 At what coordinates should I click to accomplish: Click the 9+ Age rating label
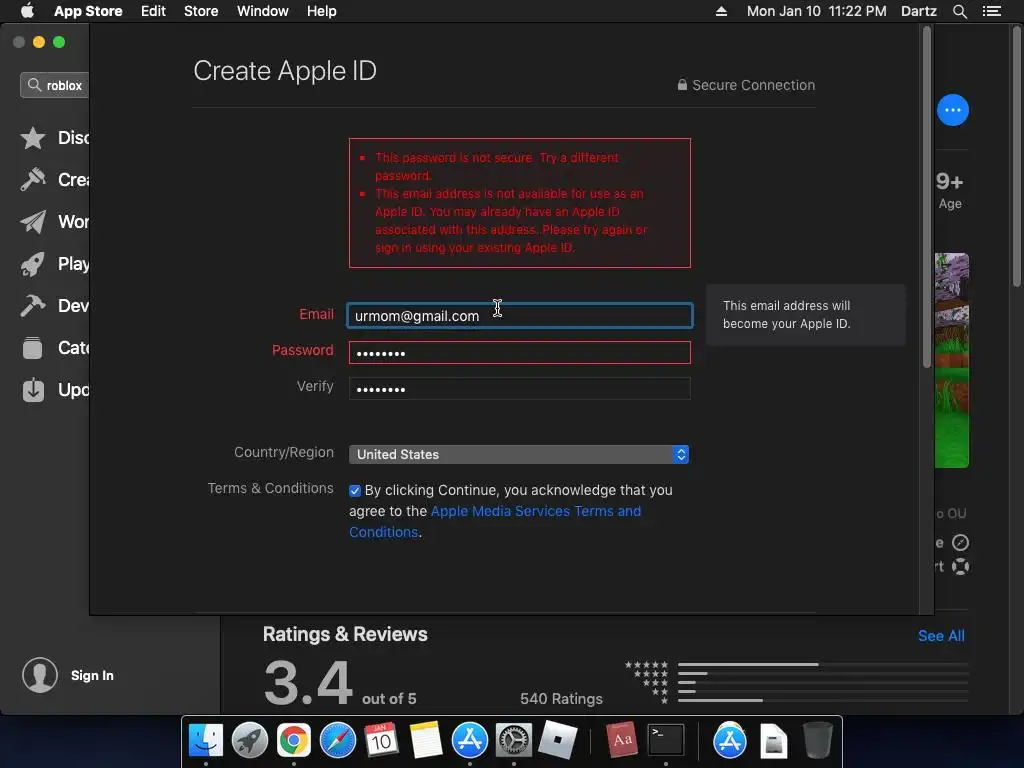pos(950,190)
